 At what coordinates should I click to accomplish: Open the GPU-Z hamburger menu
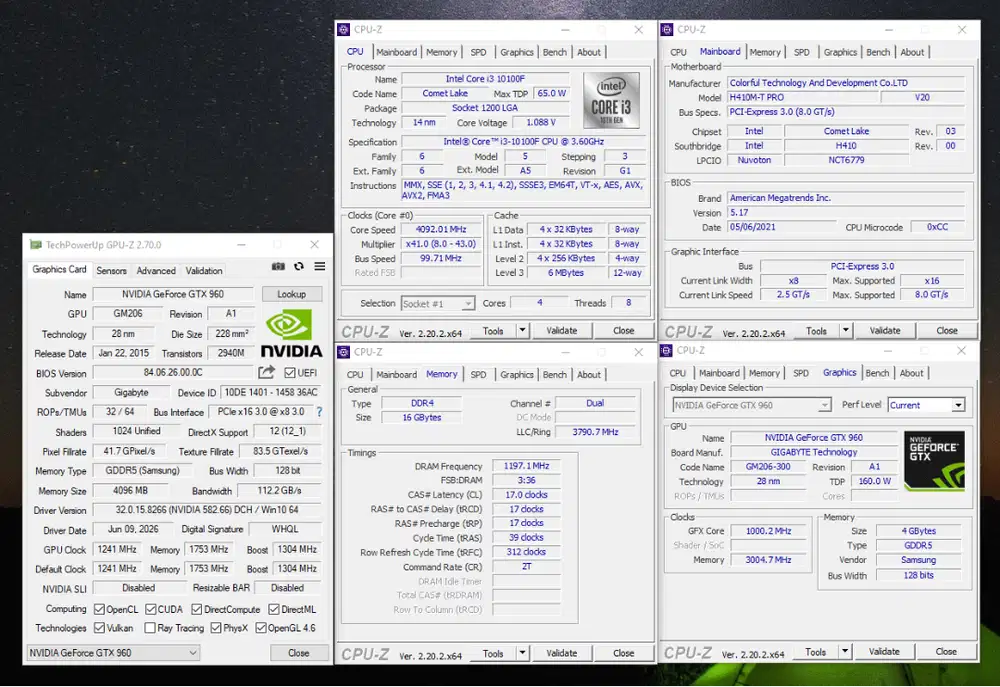tap(320, 267)
